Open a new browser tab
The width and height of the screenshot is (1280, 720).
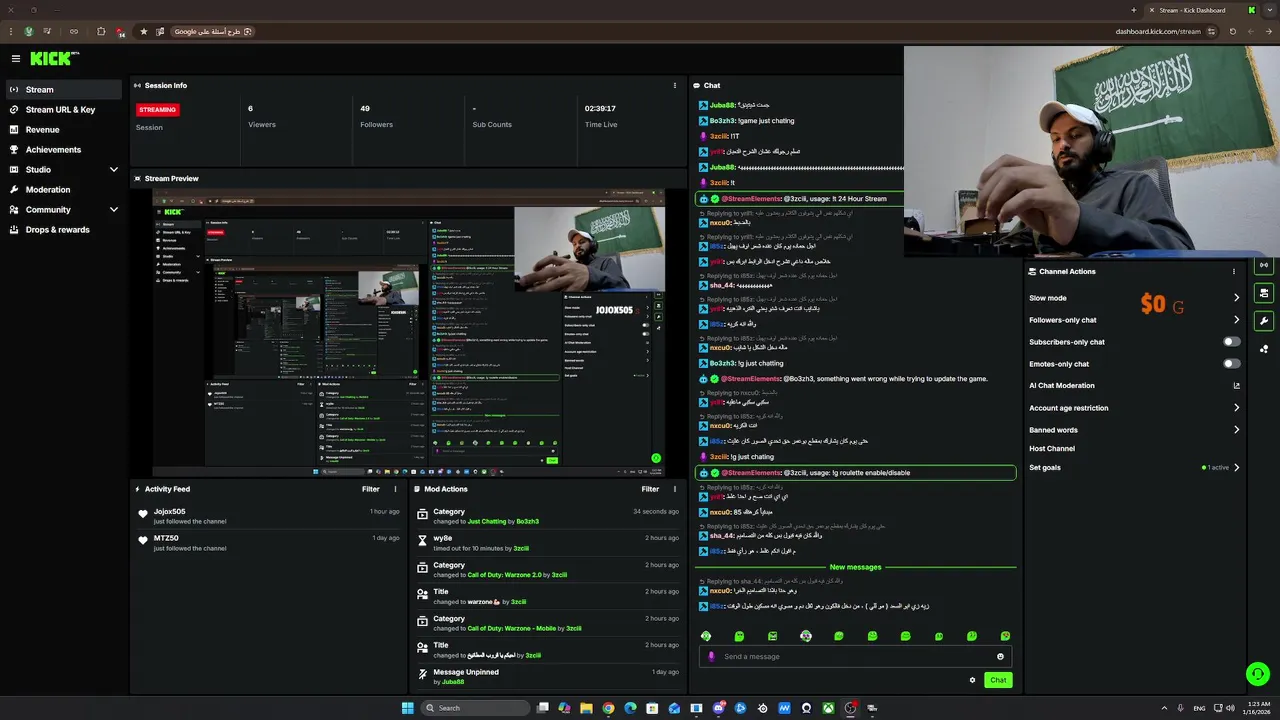1134,10
